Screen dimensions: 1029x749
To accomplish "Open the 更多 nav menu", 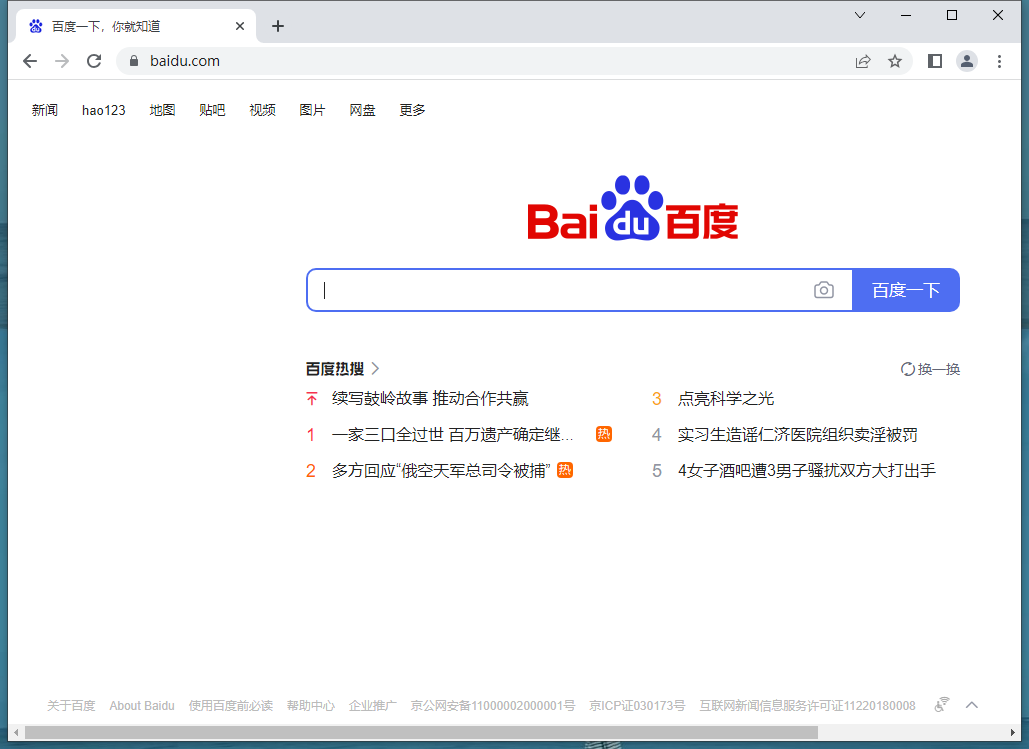I will pos(412,110).
